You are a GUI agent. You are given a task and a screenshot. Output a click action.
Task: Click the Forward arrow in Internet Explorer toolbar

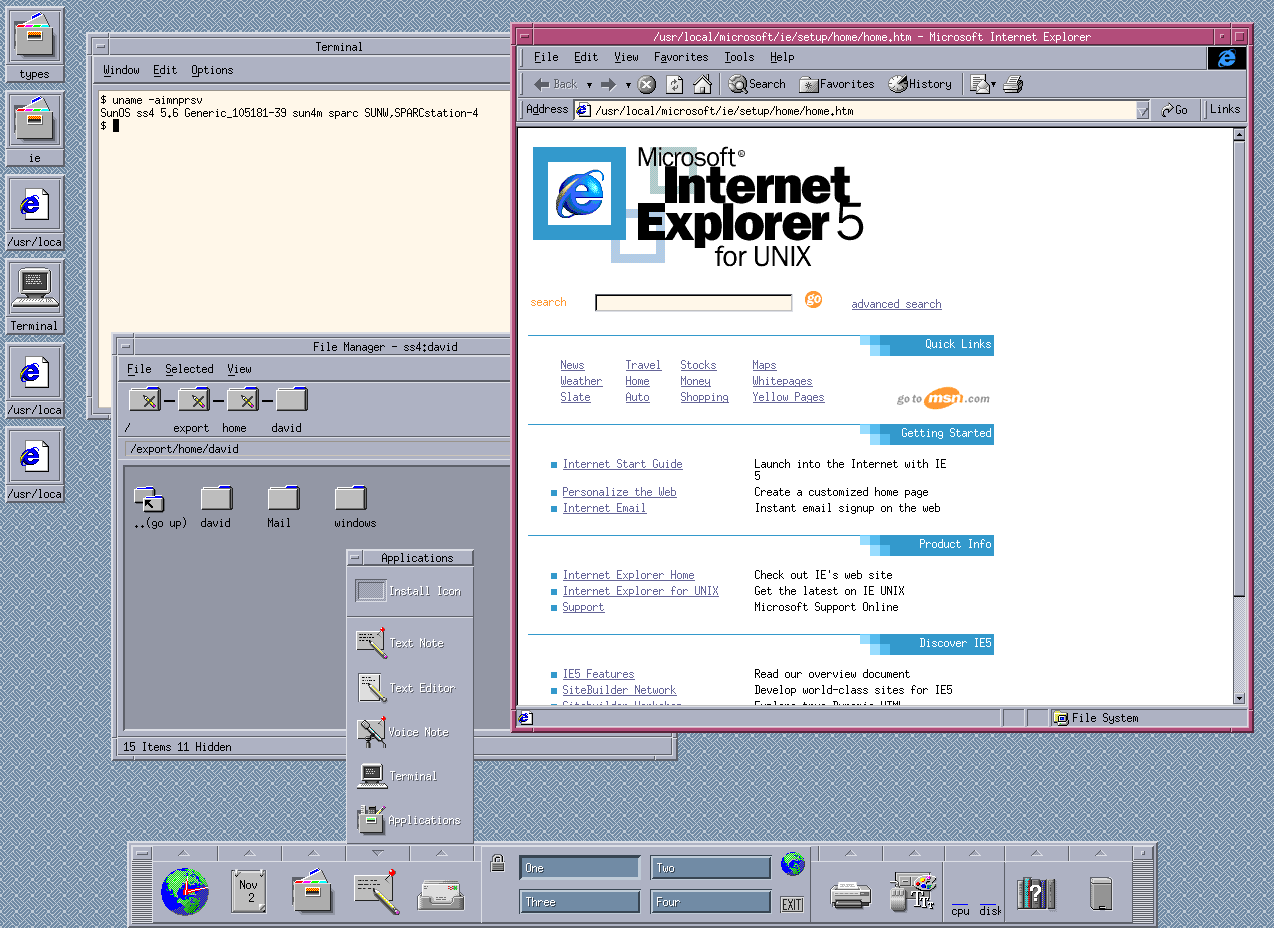pyautogui.click(x=608, y=84)
